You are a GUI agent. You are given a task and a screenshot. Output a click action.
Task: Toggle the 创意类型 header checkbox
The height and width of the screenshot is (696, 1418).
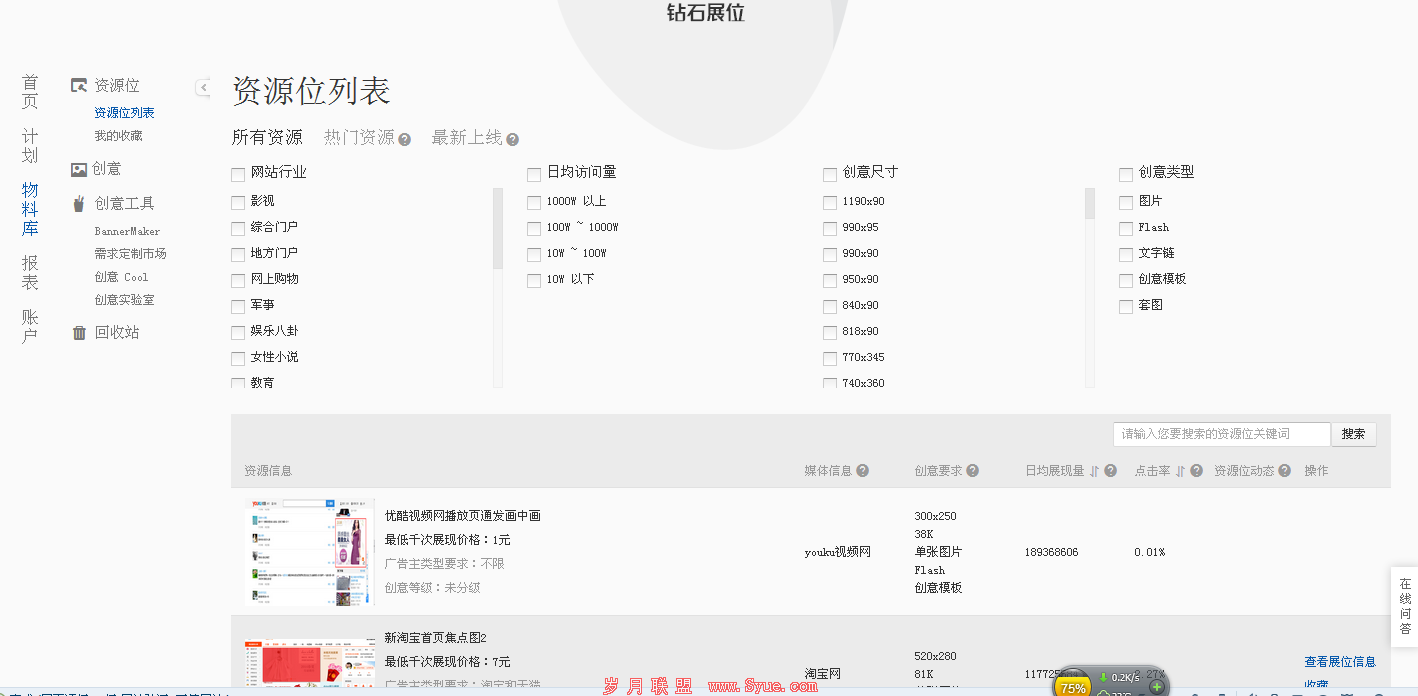coord(1126,175)
